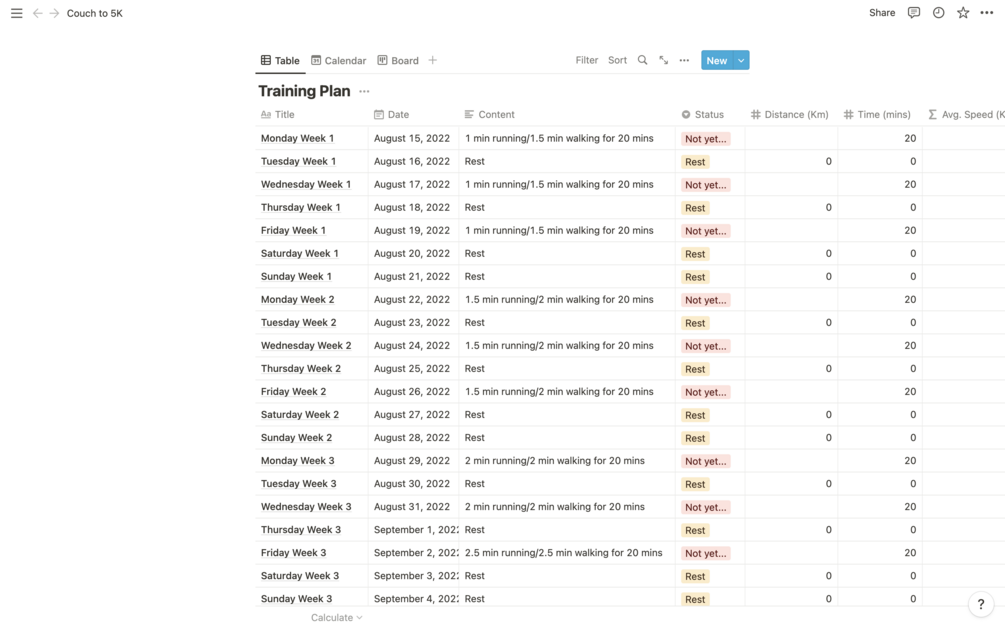Viewport: 1005px width, 628px height.
Task: Add a new view with plus icon
Action: pos(433,60)
